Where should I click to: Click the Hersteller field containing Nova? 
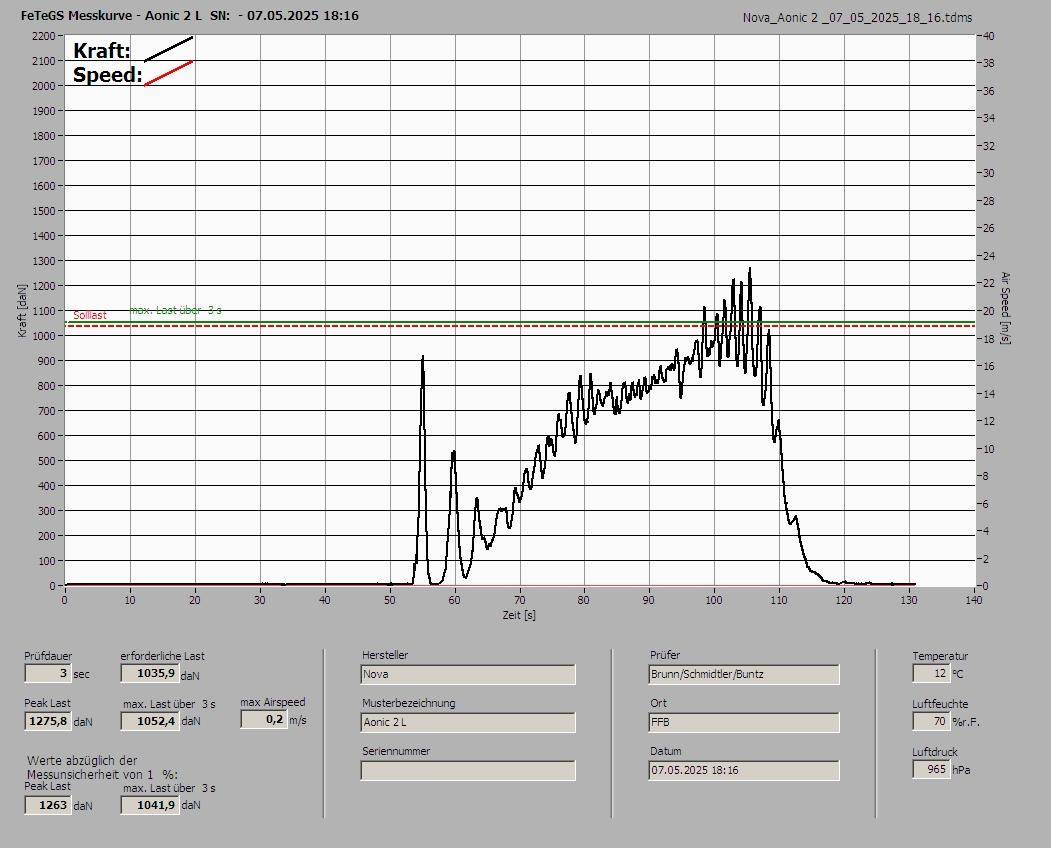coord(468,674)
